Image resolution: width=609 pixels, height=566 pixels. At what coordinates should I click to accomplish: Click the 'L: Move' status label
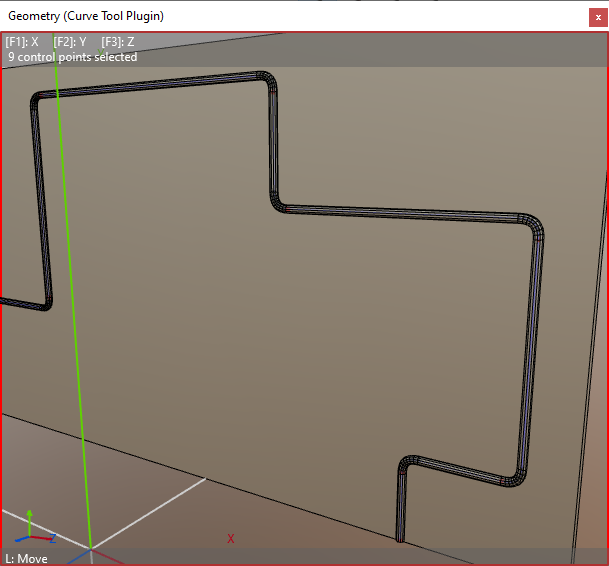(x=26, y=559)
